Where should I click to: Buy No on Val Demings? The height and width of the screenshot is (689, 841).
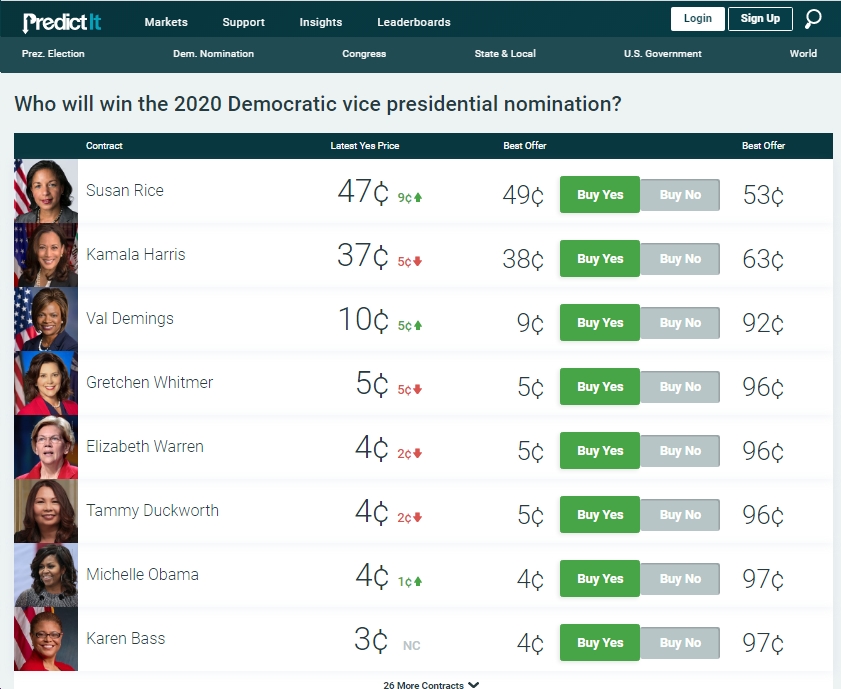680,323
